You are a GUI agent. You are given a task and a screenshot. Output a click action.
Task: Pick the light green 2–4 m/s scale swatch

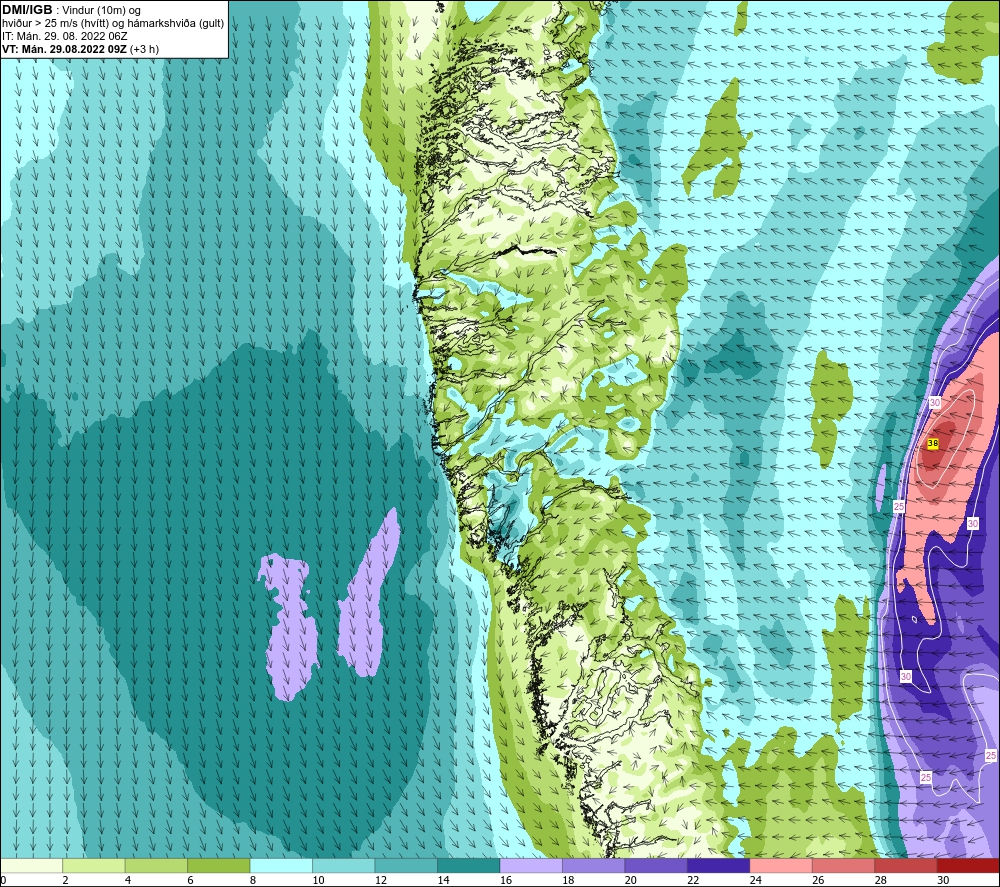[x=94, y=866]
